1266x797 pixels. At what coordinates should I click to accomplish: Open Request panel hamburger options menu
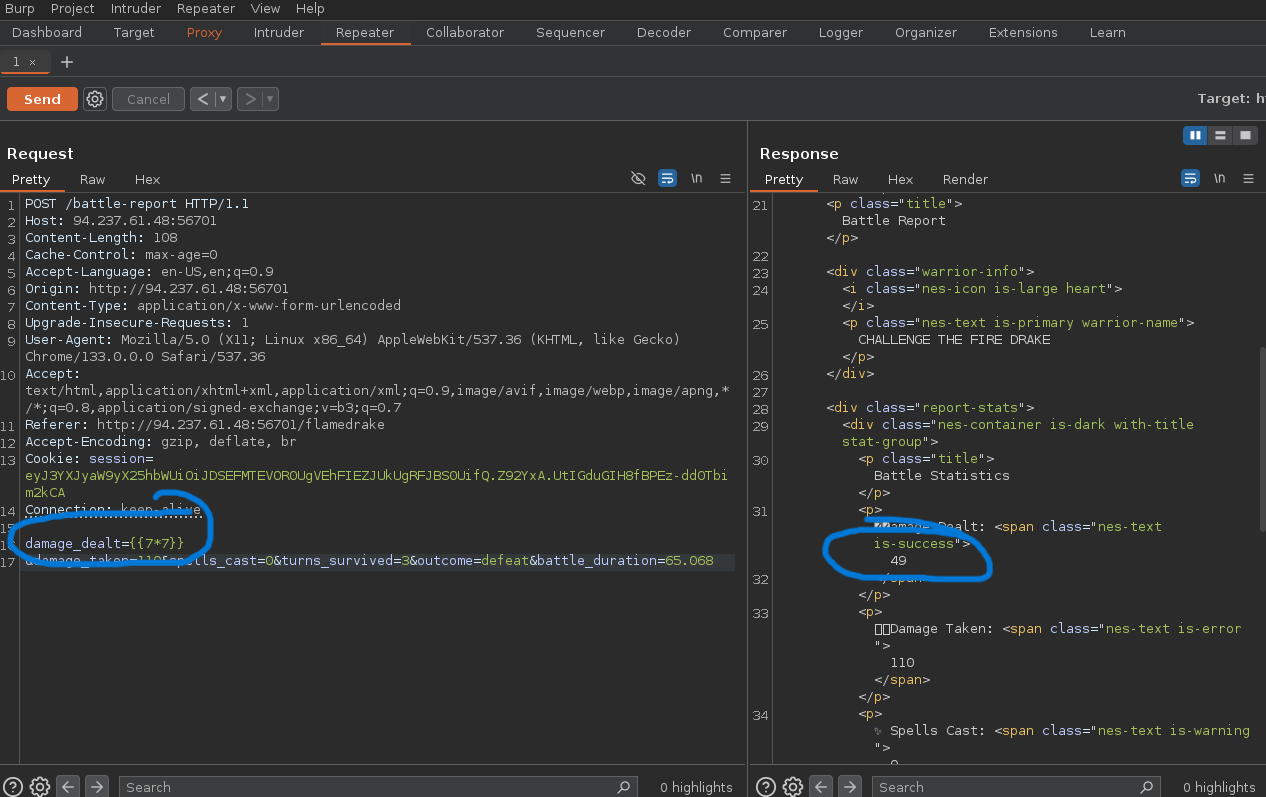[725, 178]
